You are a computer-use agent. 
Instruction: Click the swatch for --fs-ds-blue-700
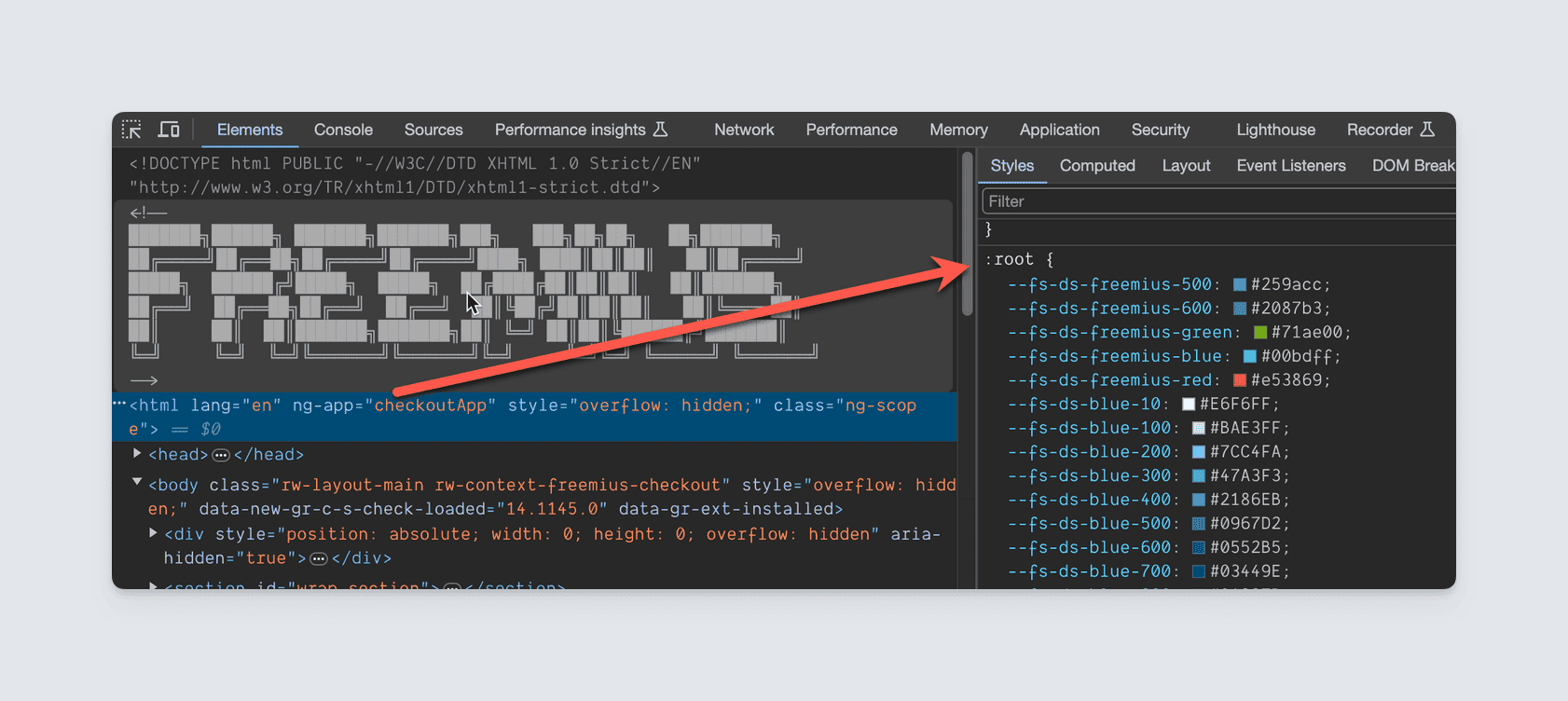[x=1199, y=571]
